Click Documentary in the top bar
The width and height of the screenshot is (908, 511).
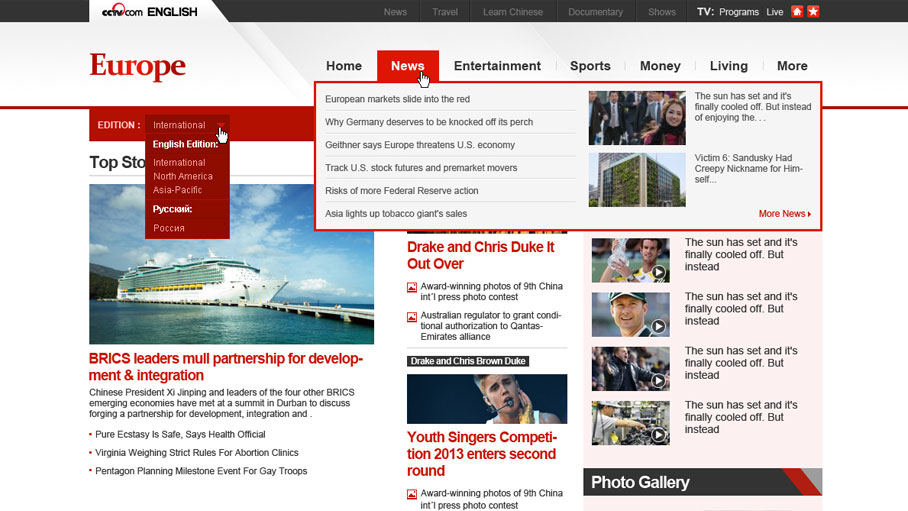point(595,12)
